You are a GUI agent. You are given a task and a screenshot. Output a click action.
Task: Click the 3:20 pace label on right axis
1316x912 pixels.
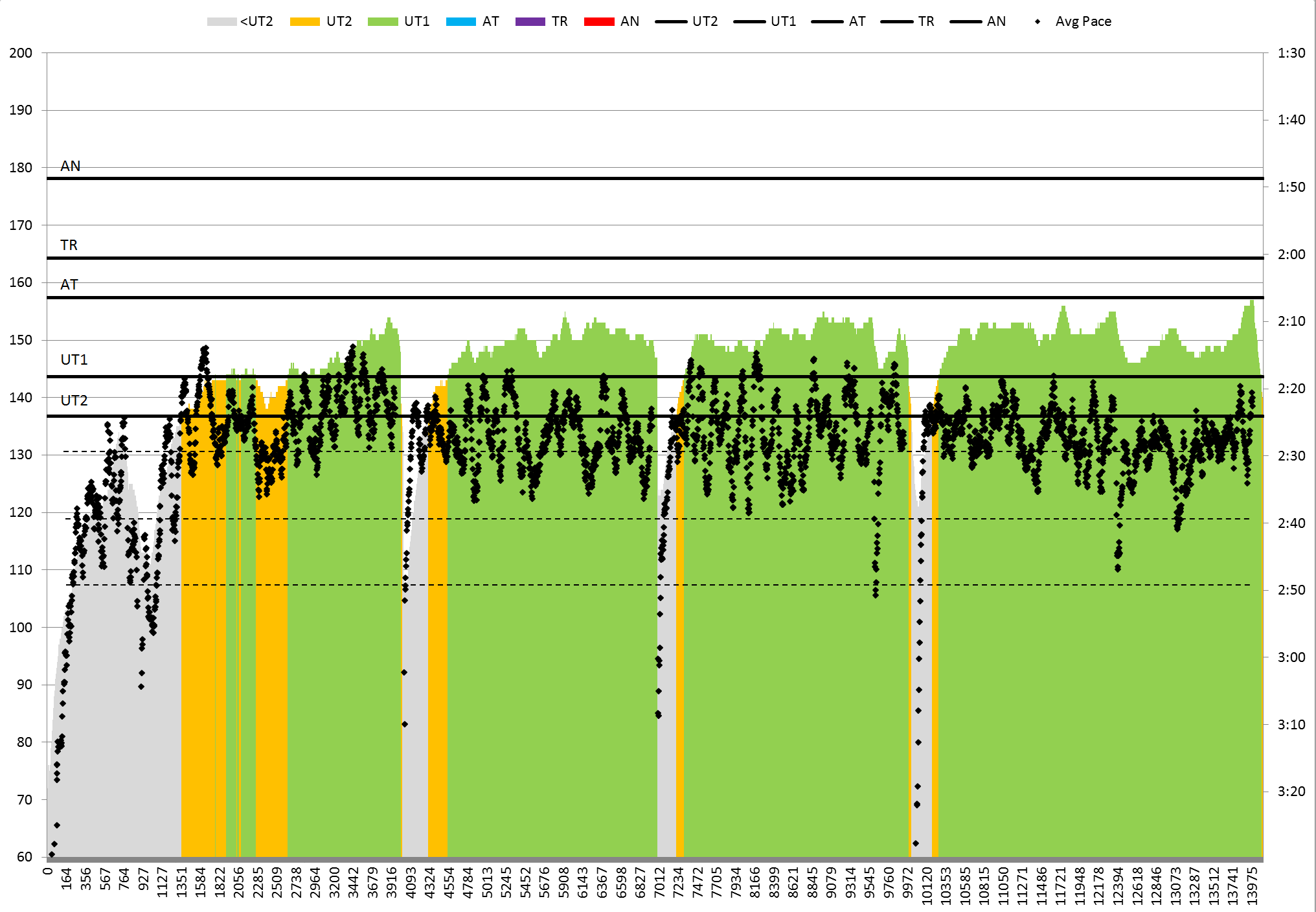pos(1291,791)
